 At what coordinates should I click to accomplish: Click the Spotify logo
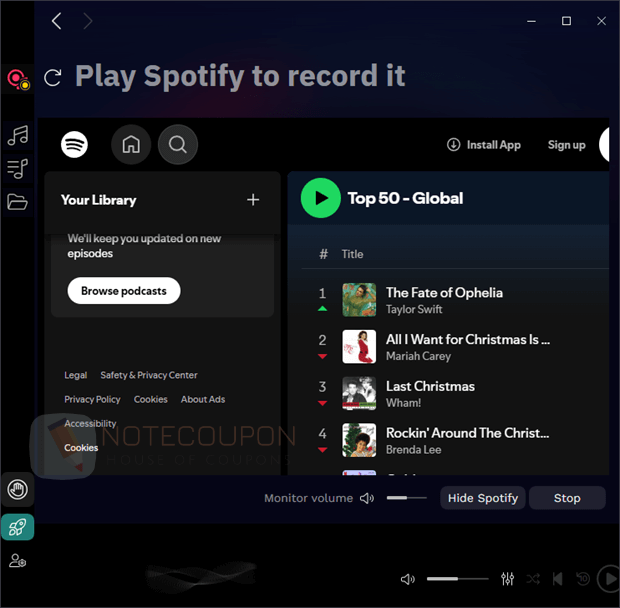pos(74,145)
